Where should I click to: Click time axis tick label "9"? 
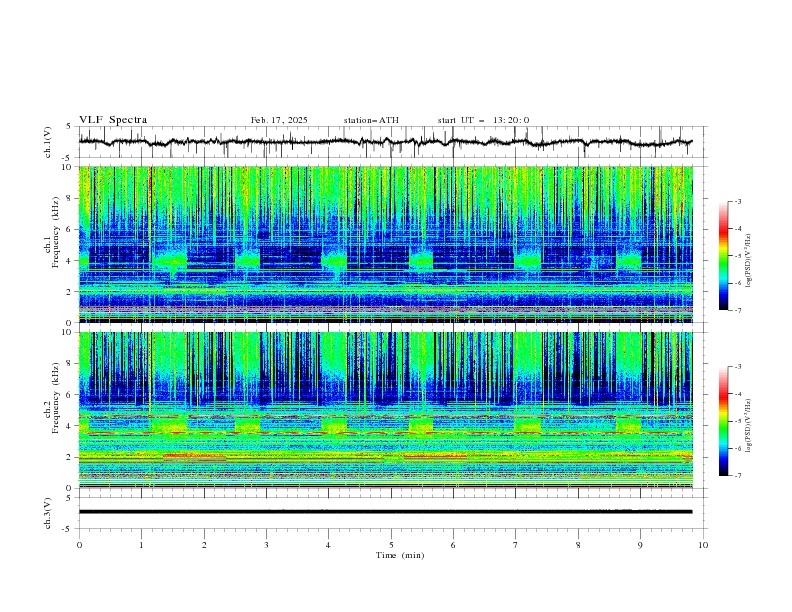[x=640, y=545]
